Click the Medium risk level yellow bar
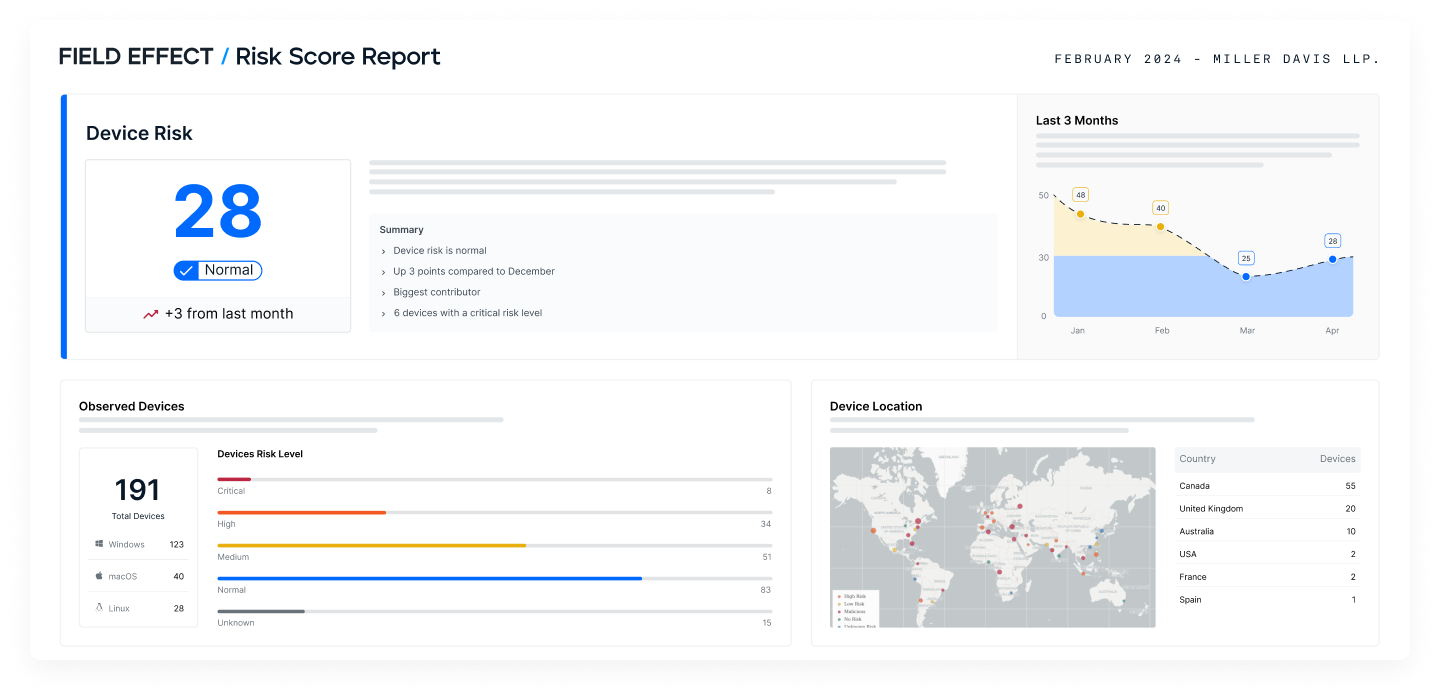Screen dimensions: 1440x700 click(372, 545)
